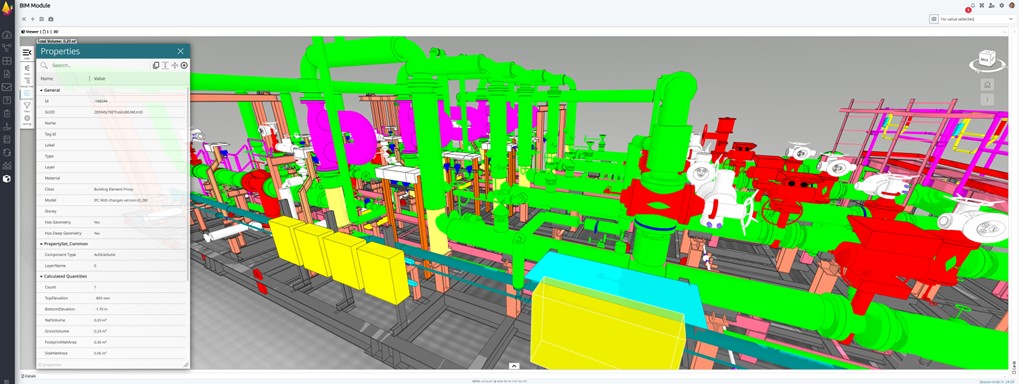Select the Viewer tab

click(x=30, y=31)
